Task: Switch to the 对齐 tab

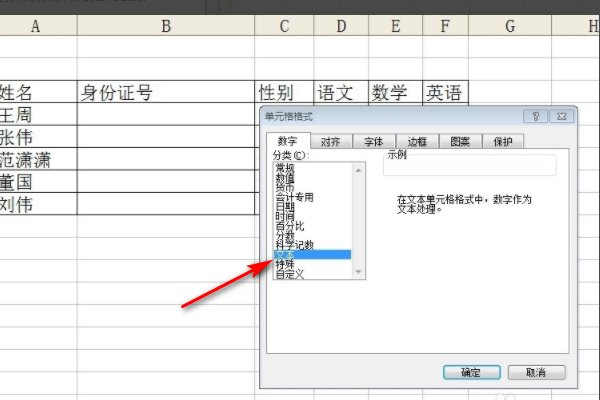Action: click(x=331, y=142)
